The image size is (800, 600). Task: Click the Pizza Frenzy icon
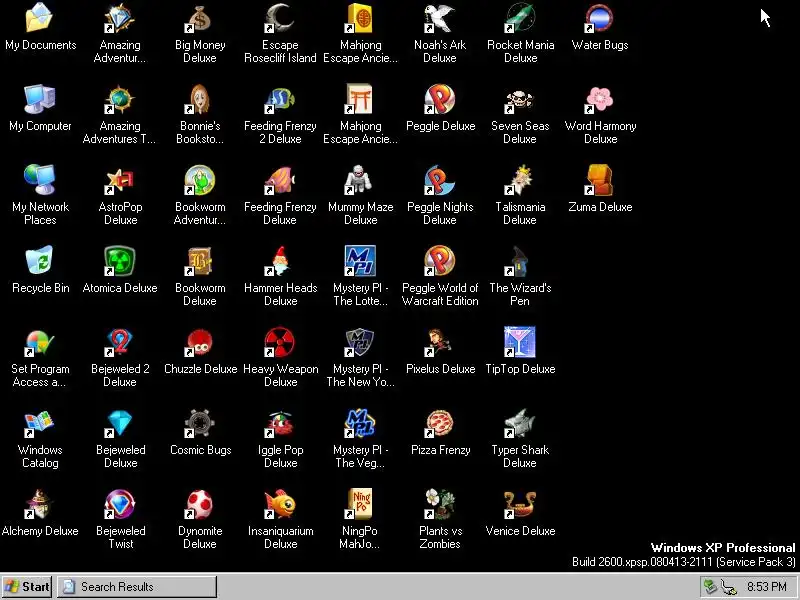[440, 423]
